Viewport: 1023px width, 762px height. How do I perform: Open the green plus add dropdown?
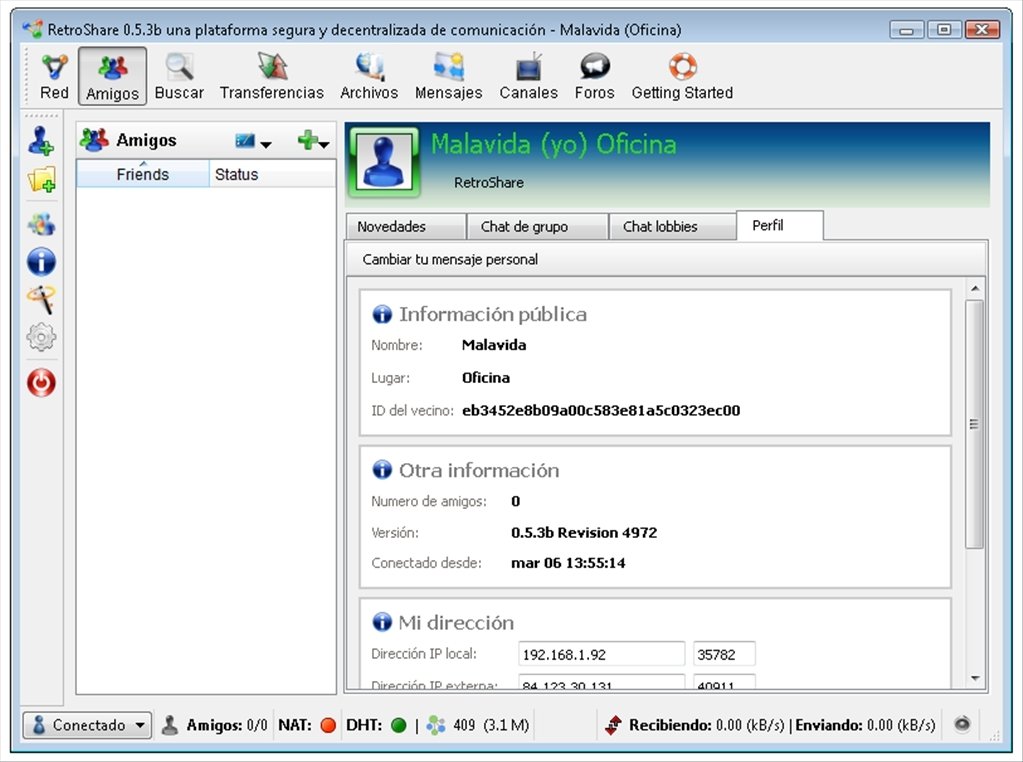pos(313,140)
